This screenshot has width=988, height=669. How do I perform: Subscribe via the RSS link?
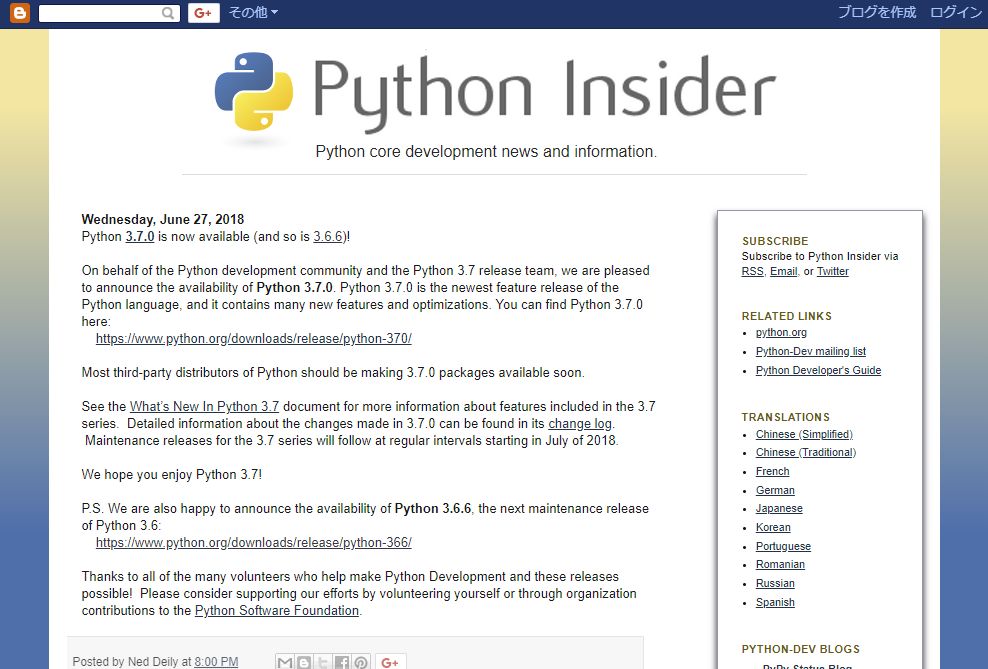click(x=752, y=271)
